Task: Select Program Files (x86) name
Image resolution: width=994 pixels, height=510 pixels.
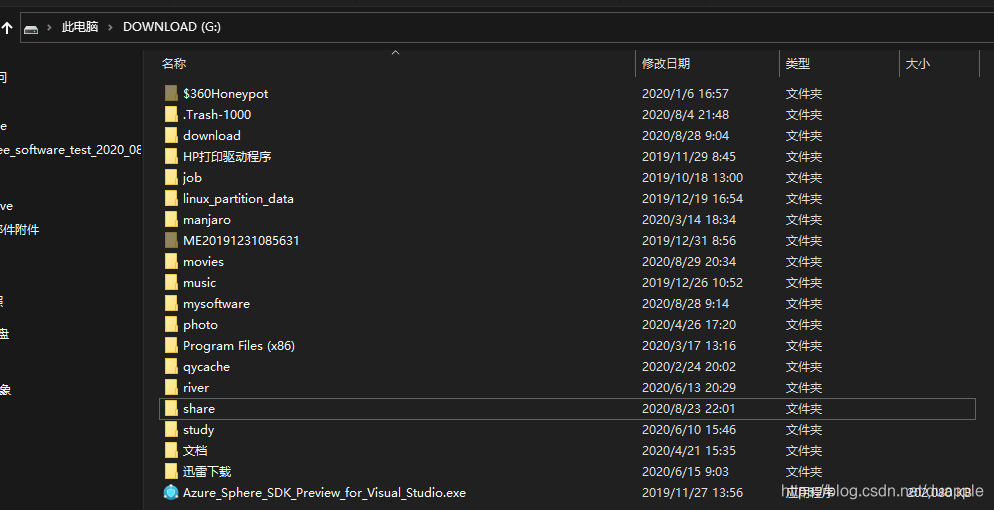Action: click(239, 345)
